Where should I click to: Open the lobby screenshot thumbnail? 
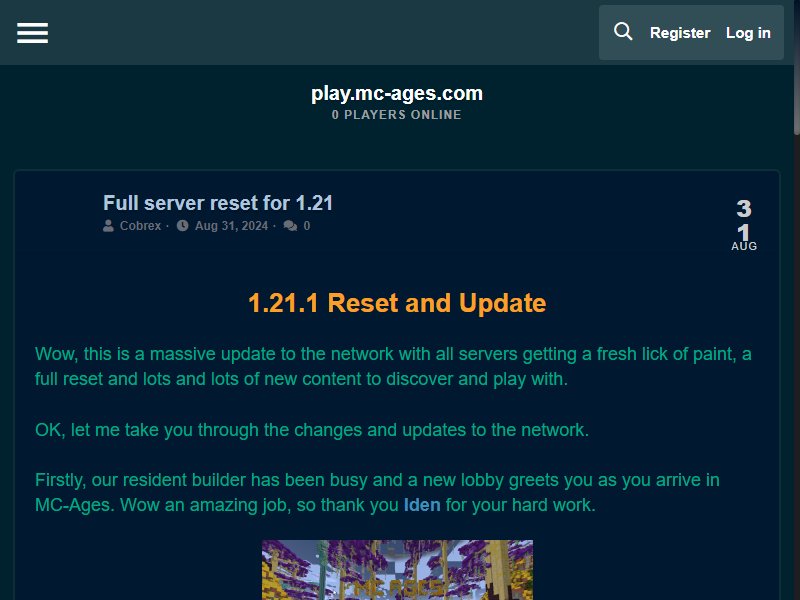(397, 570)
